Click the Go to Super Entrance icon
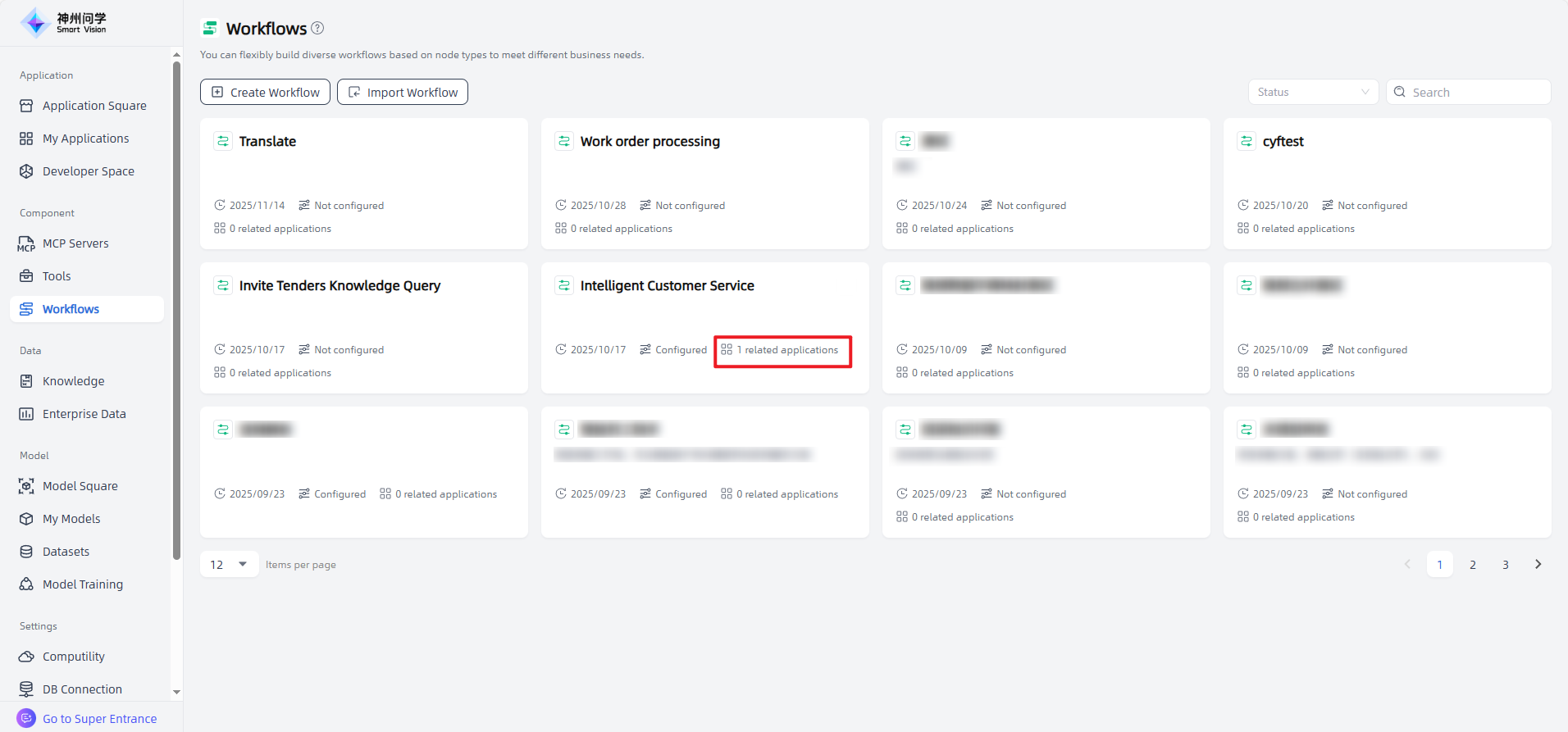Screen dimensions: 1568x732 click(x=26, y=718)
